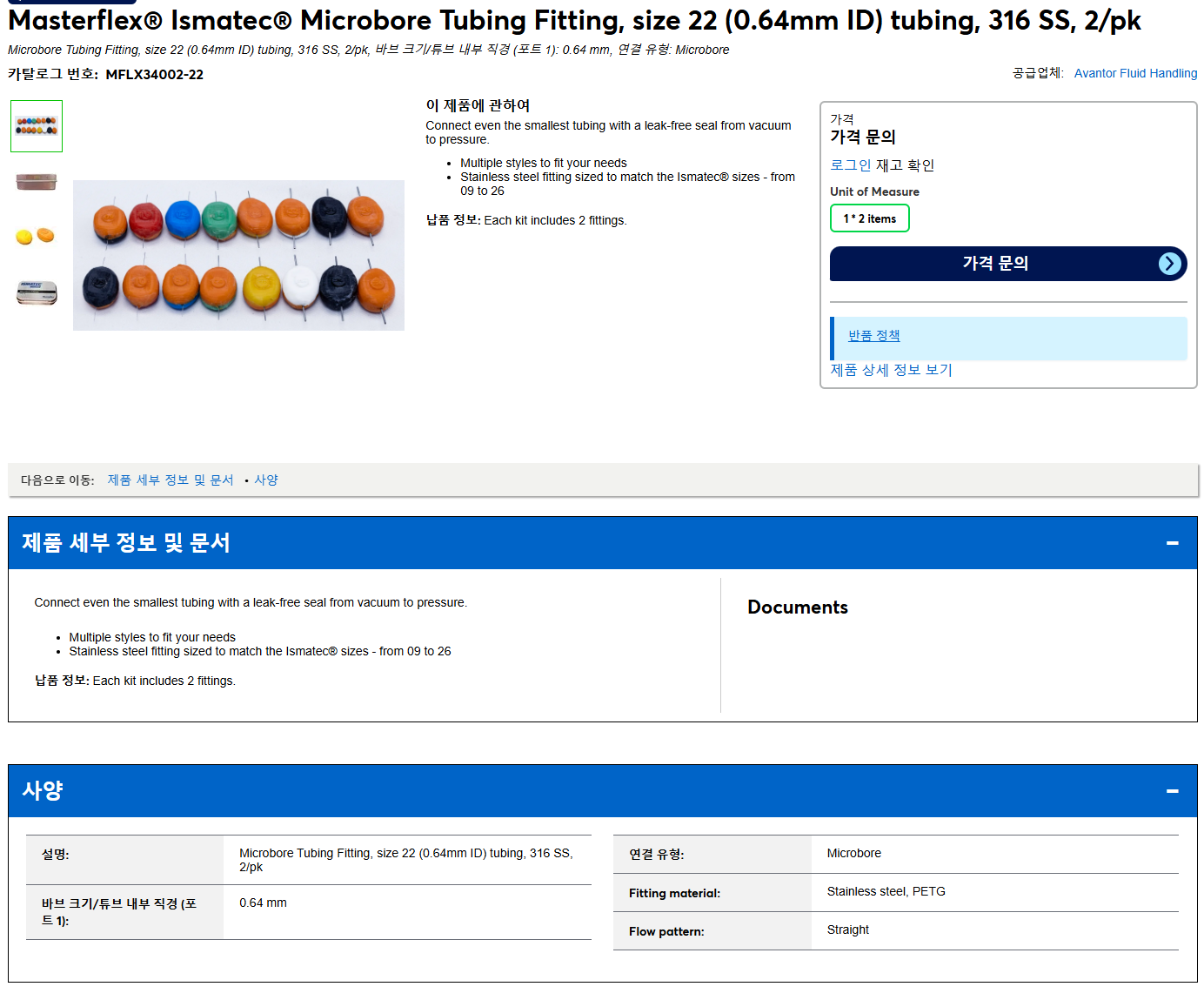Collapse the 제품 세부 정보 및 문서 section
This screenshot has width=1204, height=1000.
1172,543
